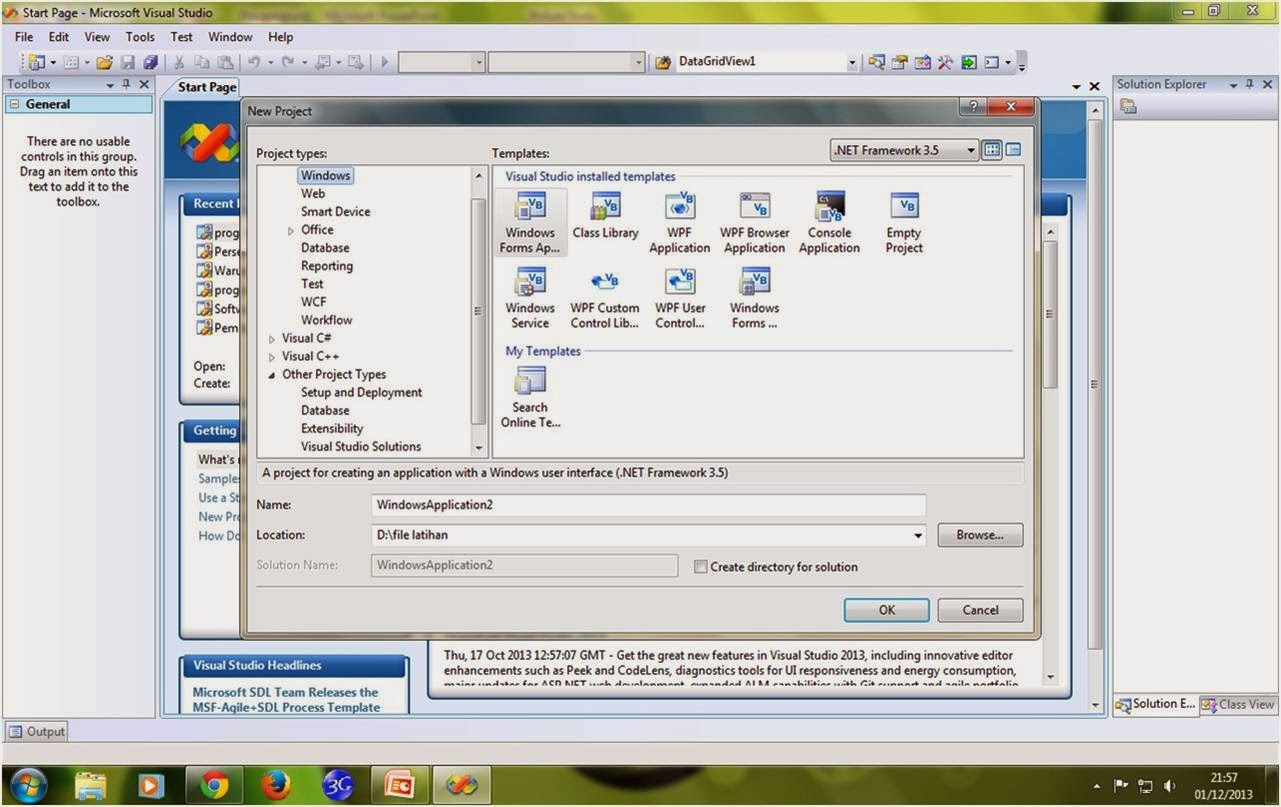Expand the Office project type node

point(290,231)
